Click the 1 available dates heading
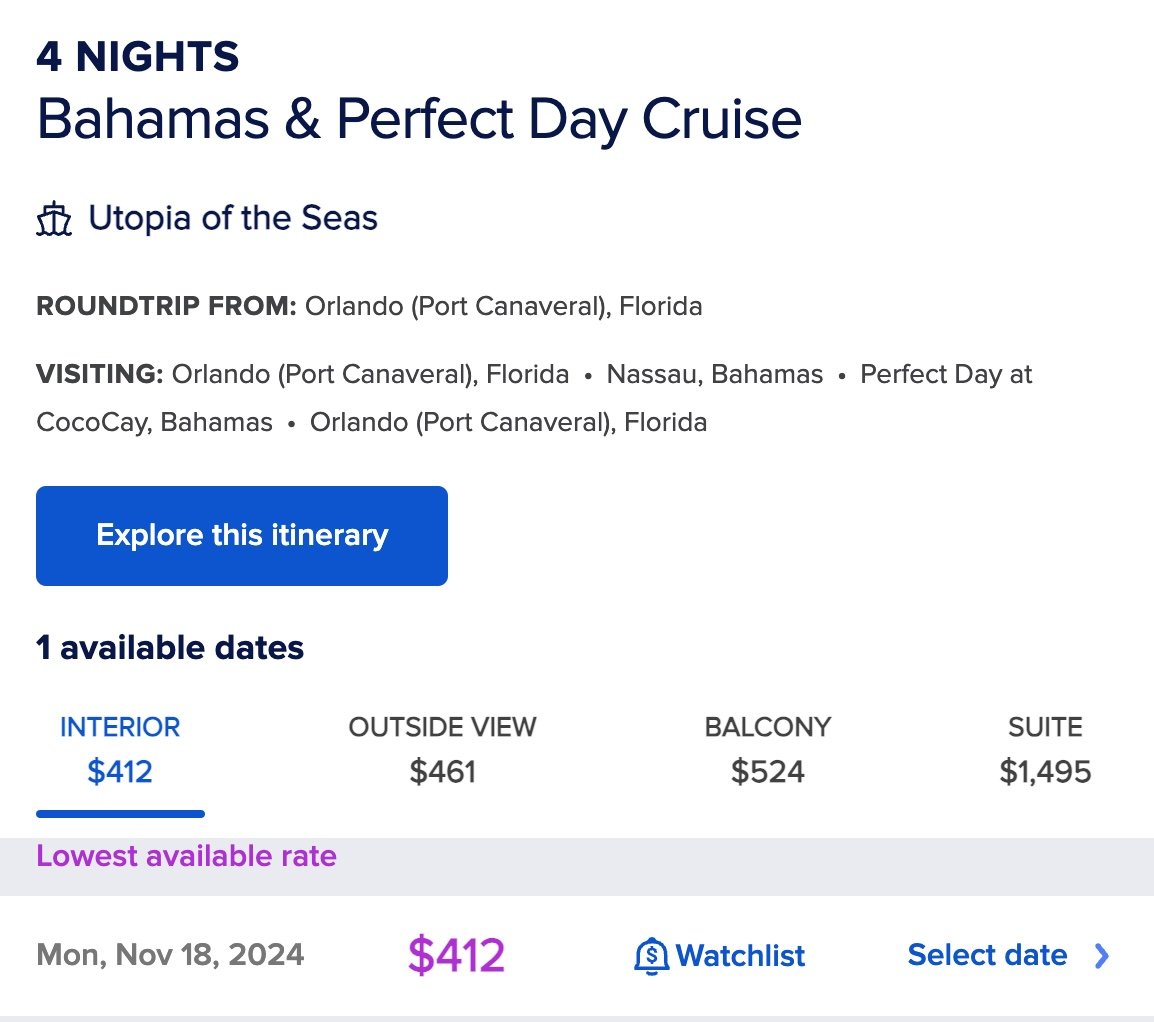 point(170,648)
